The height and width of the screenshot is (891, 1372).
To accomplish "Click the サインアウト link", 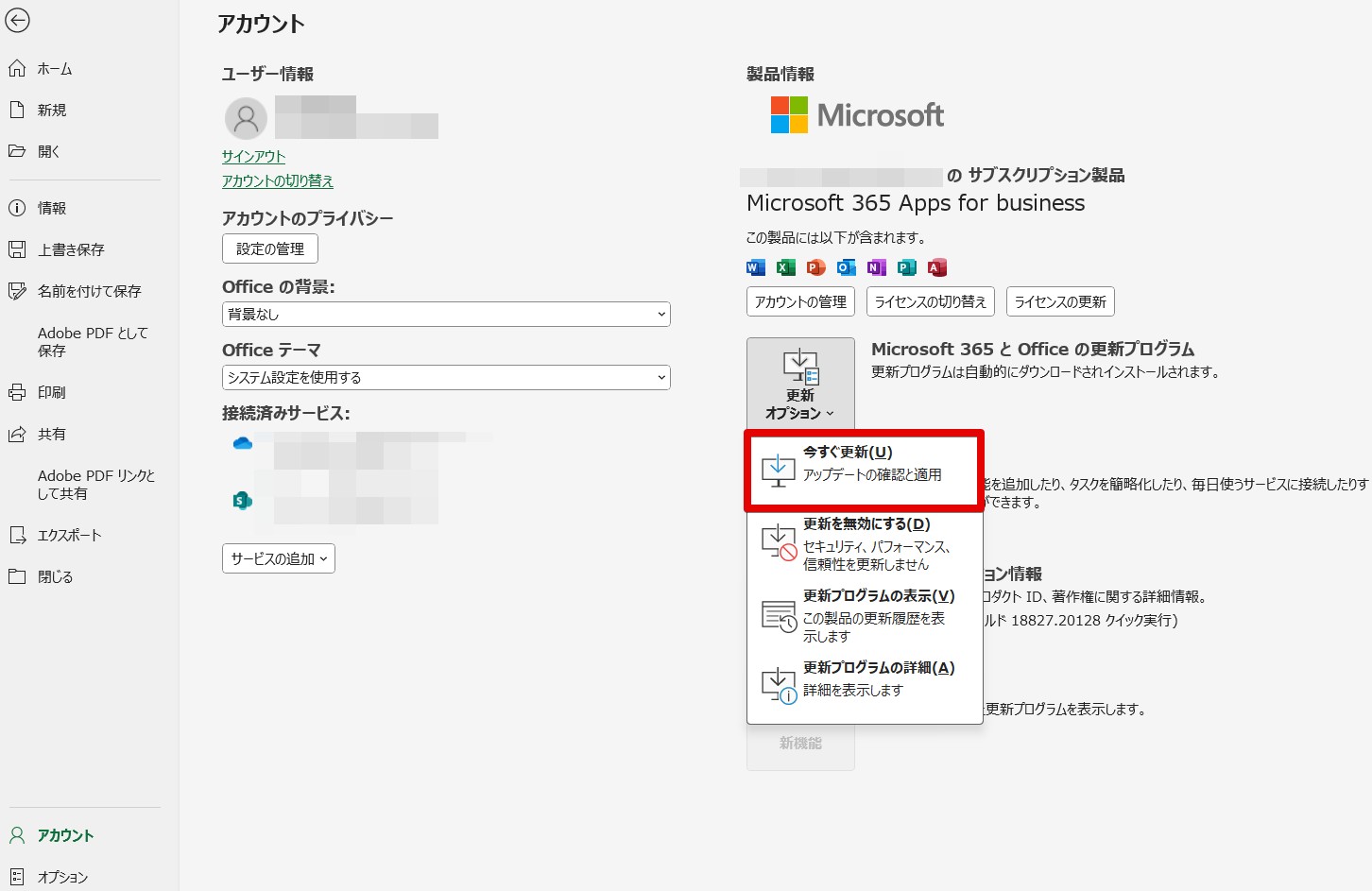I will click(253, 156).
